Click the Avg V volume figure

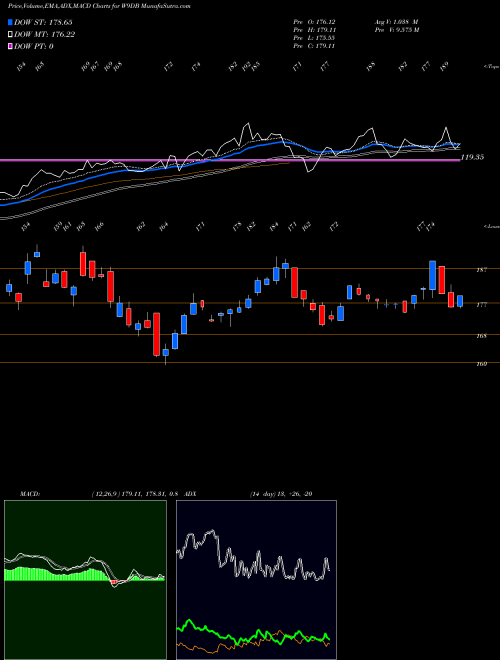(x=396, y=21)
